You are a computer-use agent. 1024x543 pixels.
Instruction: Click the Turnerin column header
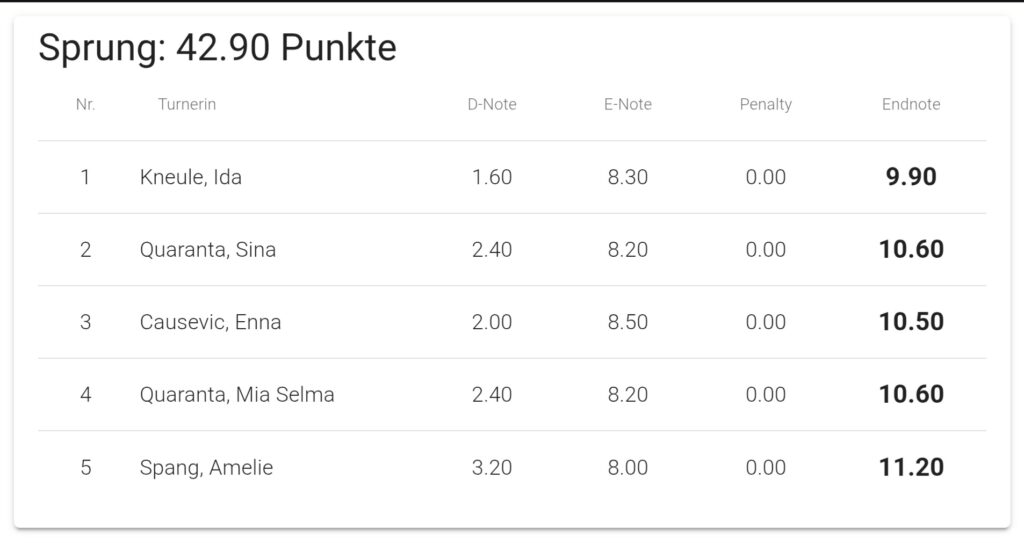pyautogui.click(x=187, y=105)
